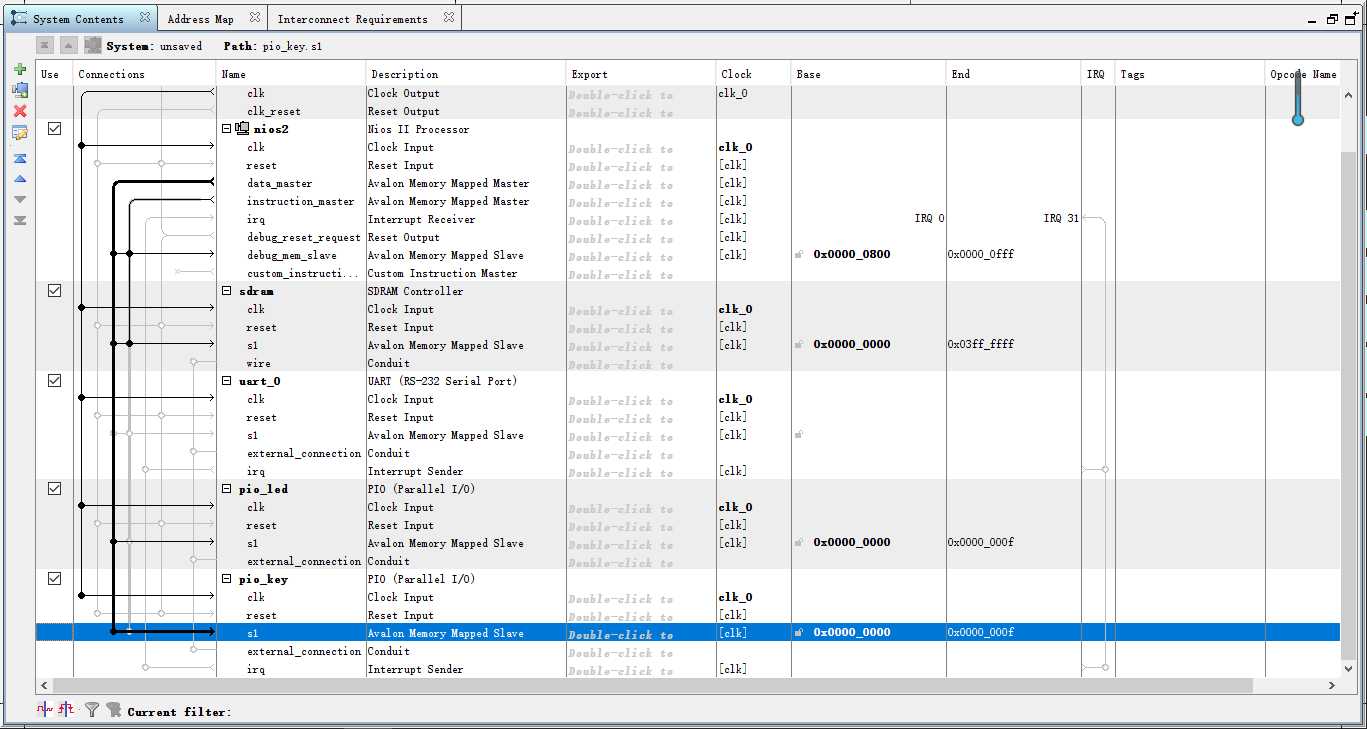Toggle the lock icon for uart_0 s1 base
Image resolution: width=1367 pixels, height=729 pixels.
(x=799, y=435)
